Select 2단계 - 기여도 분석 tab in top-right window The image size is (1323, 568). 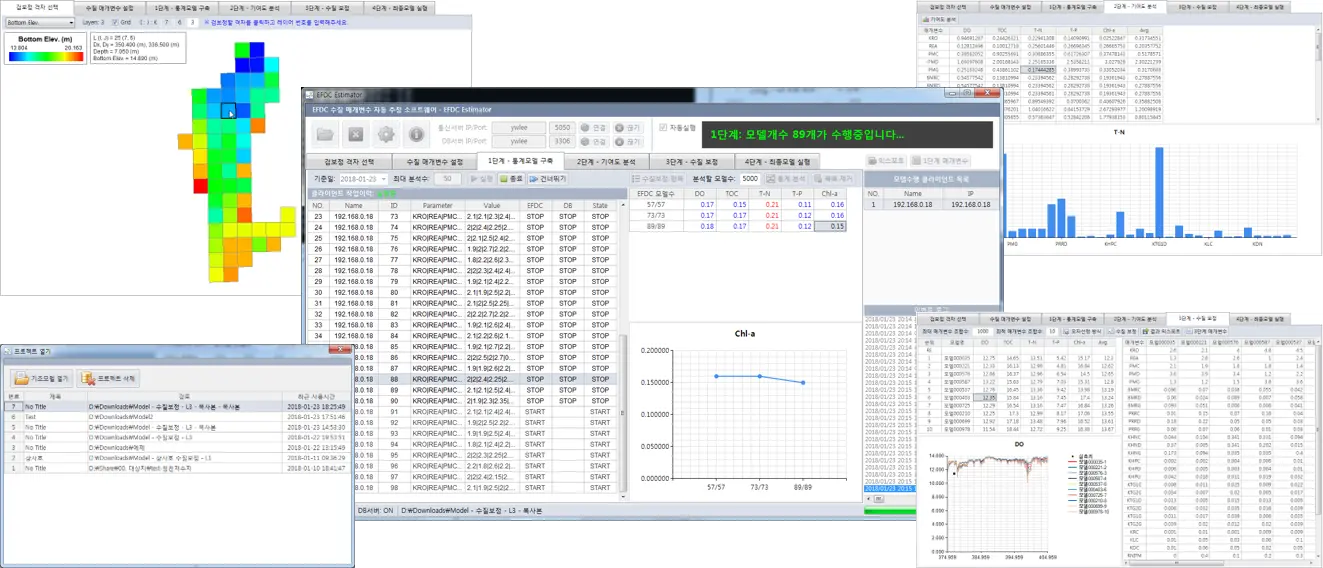1134,7
